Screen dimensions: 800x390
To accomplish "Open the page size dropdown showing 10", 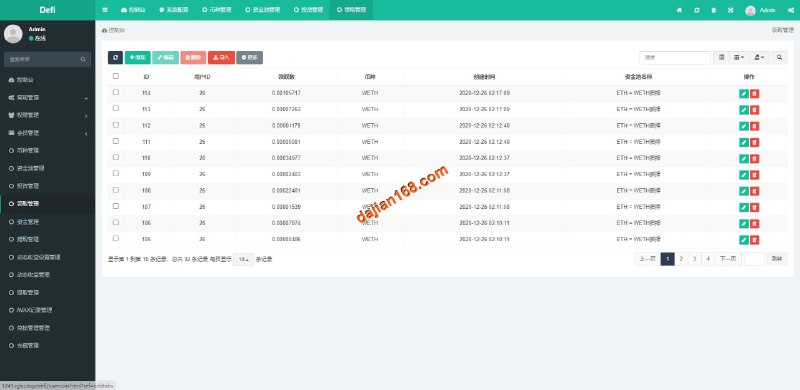I will (x=243, y=259).
